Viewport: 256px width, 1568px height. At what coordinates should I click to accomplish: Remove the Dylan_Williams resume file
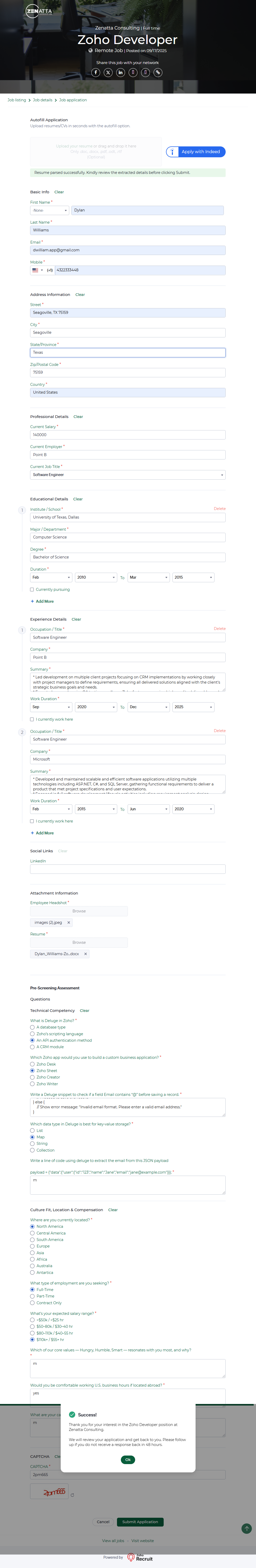[x=85, y=954]
